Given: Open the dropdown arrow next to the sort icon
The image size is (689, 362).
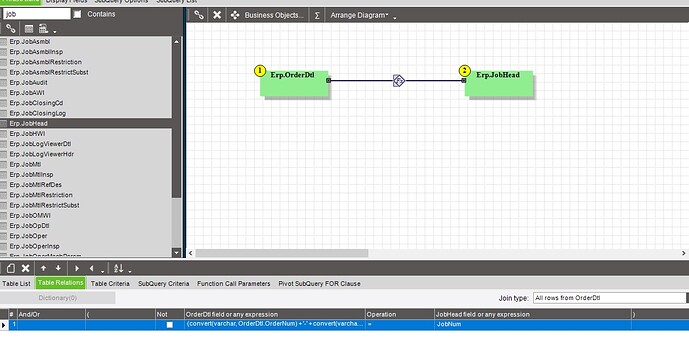Looking at the screenshot, I should [130, 271].
